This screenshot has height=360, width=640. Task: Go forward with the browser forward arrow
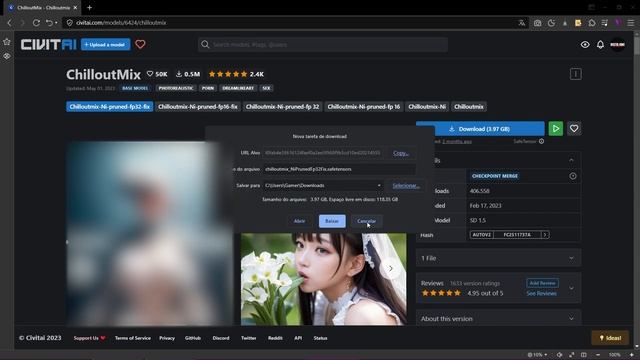click(22, 23)
